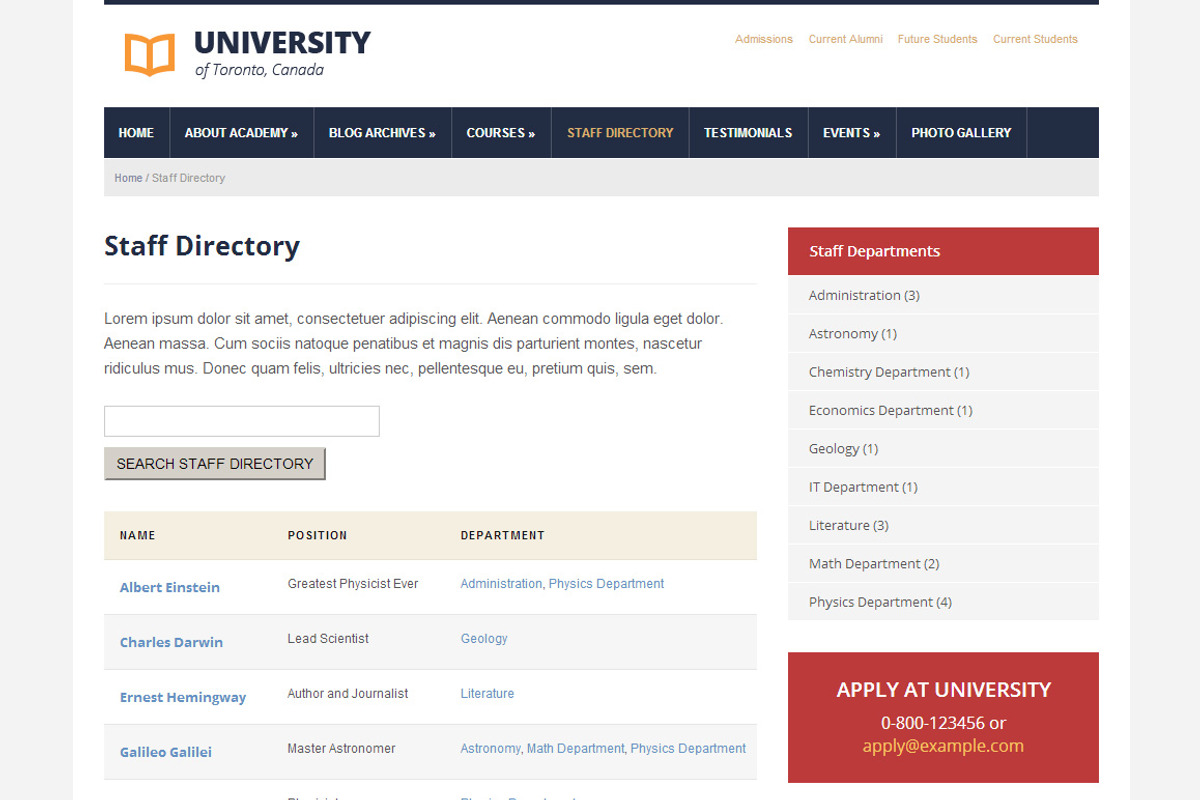1200x800 pixels.
Task: Expand the About Academy menu
Action: 240,132
